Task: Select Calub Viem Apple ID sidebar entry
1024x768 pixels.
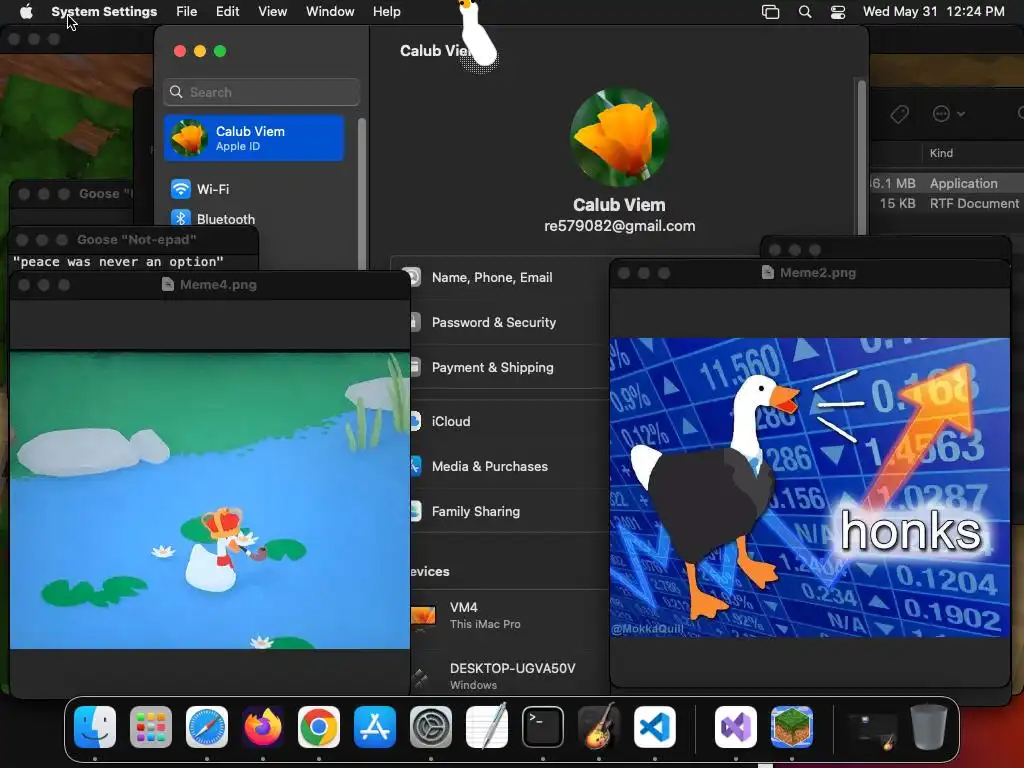Action: (254, 138)
